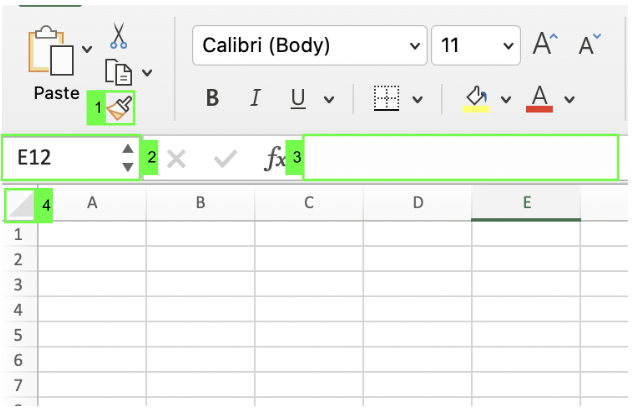636x412 pixels.
Task: Apply the yellow fill color
Action: point(476,98)
